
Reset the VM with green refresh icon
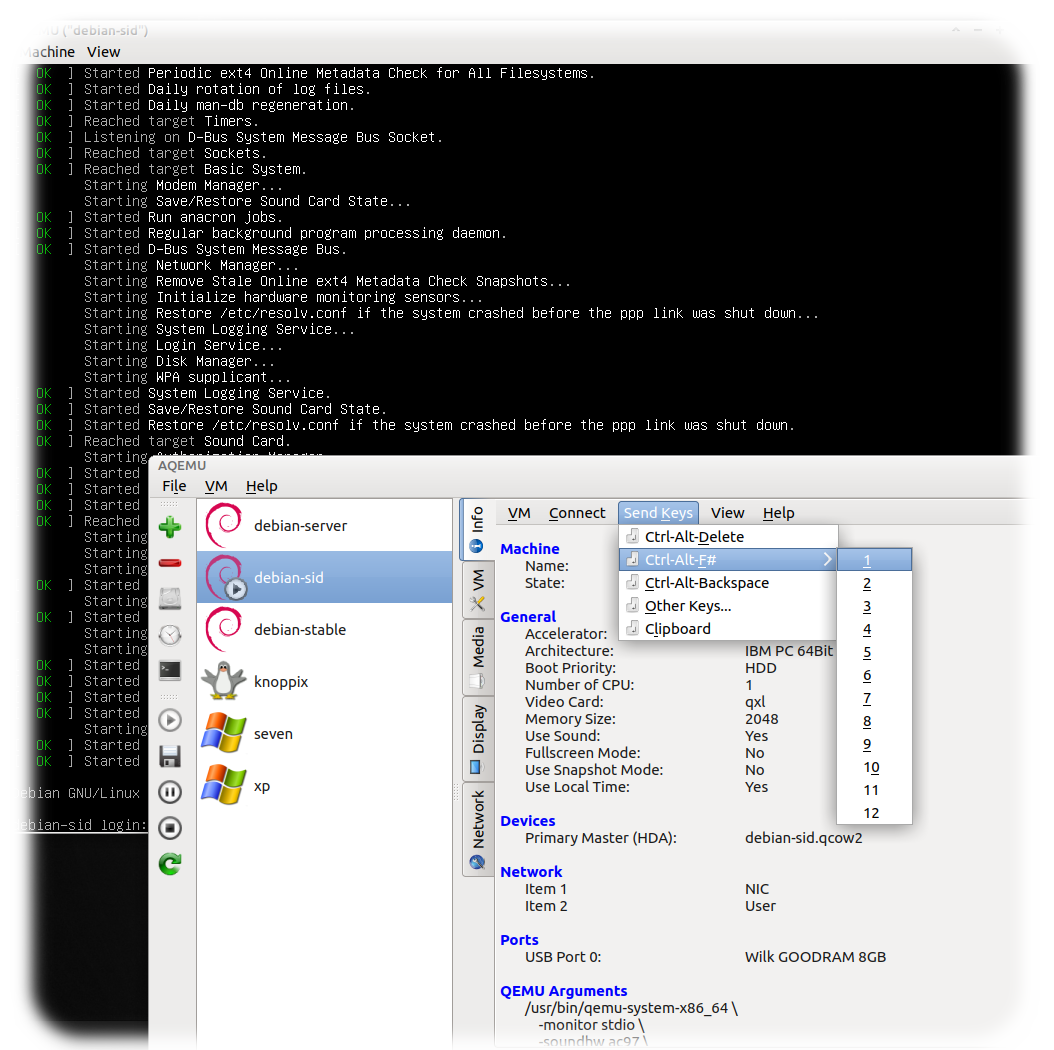click(170, 864)
